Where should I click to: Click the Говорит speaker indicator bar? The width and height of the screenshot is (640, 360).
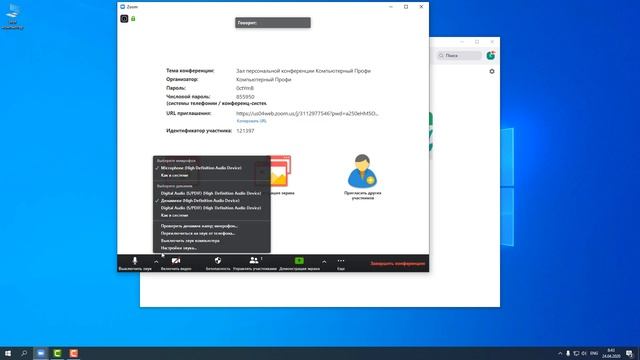click(273, 23)
